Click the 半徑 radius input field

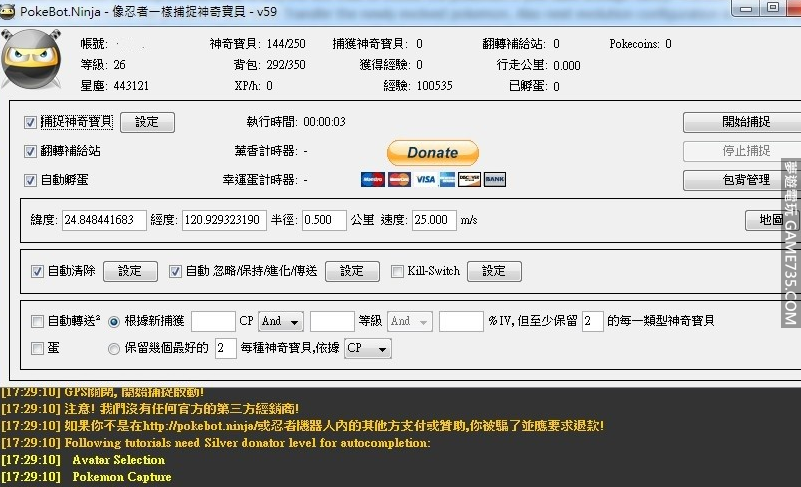pos(324,220)
